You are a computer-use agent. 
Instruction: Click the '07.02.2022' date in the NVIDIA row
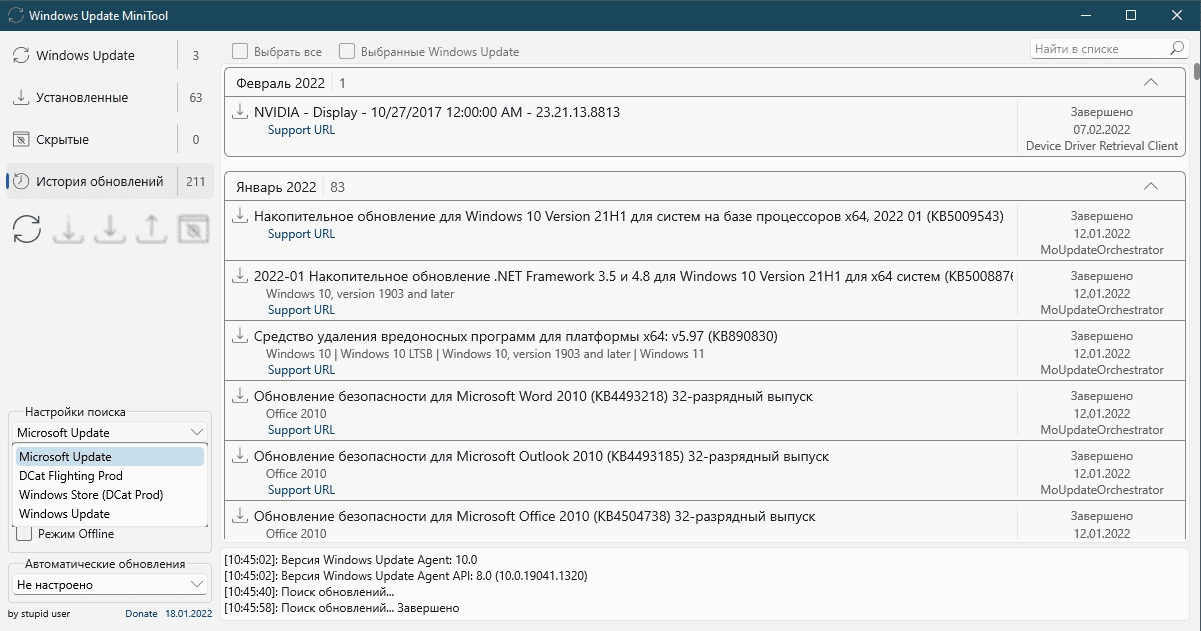click(1102, 130)
